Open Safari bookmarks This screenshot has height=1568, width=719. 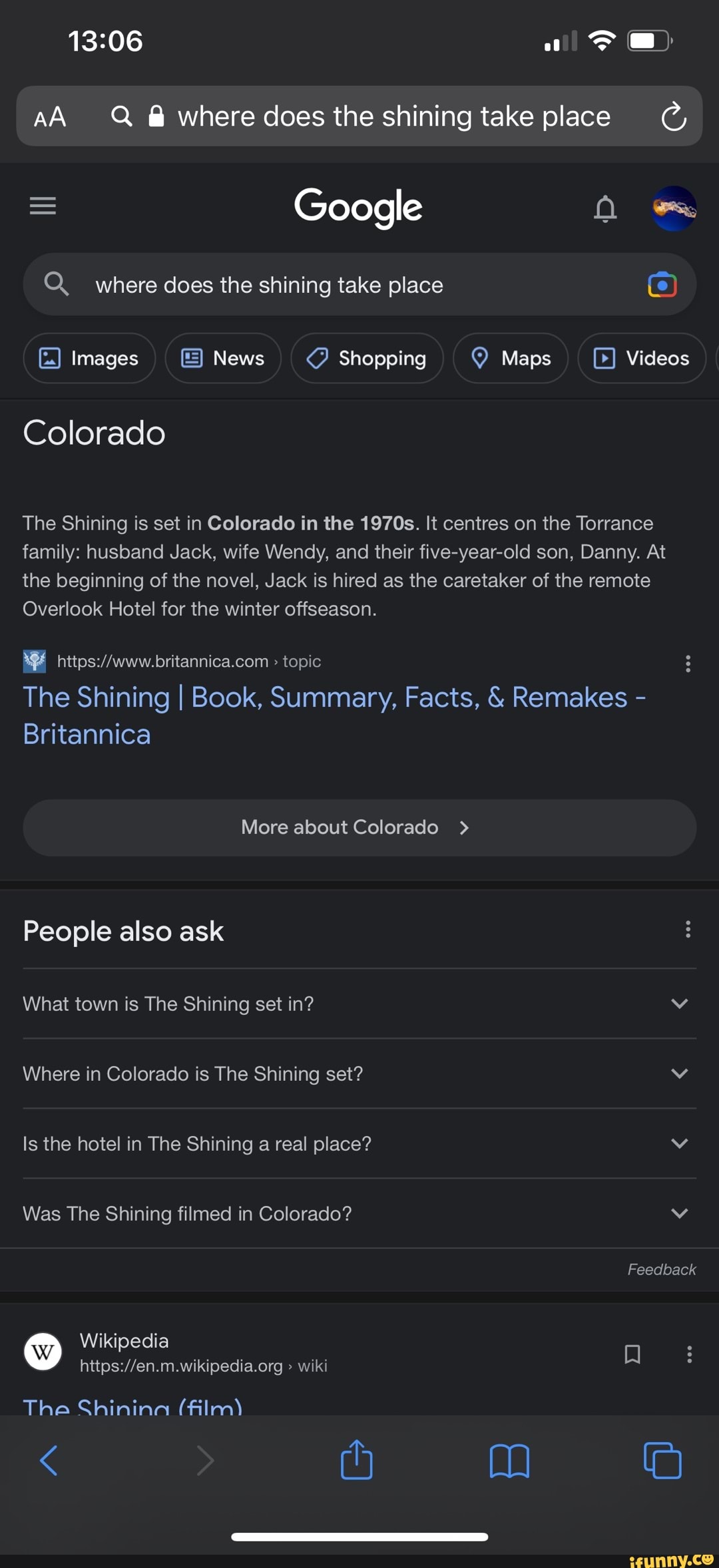pos(509,1461)
